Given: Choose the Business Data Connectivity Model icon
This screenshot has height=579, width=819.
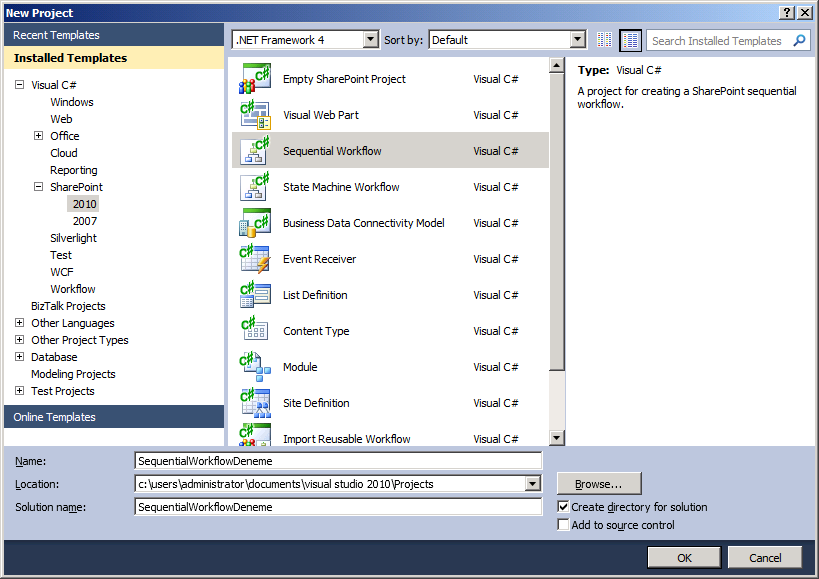Looking at the screenshot, I should click(x=254, y=223).
